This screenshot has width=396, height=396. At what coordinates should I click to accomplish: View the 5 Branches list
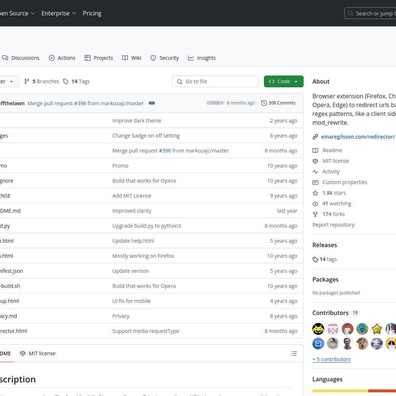point(41,81)
